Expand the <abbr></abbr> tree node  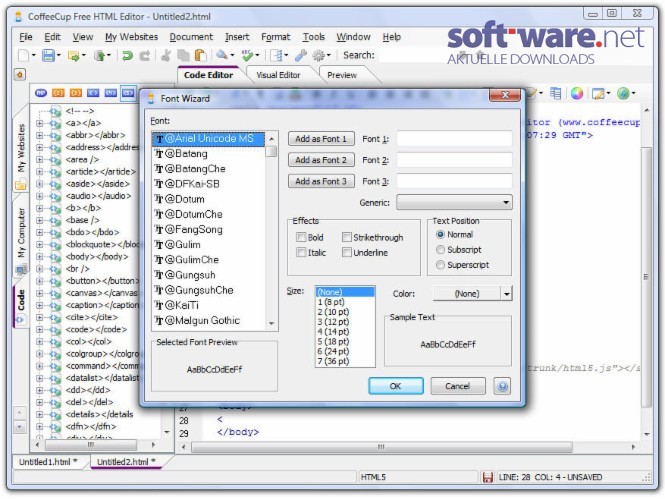pos(39,135)
